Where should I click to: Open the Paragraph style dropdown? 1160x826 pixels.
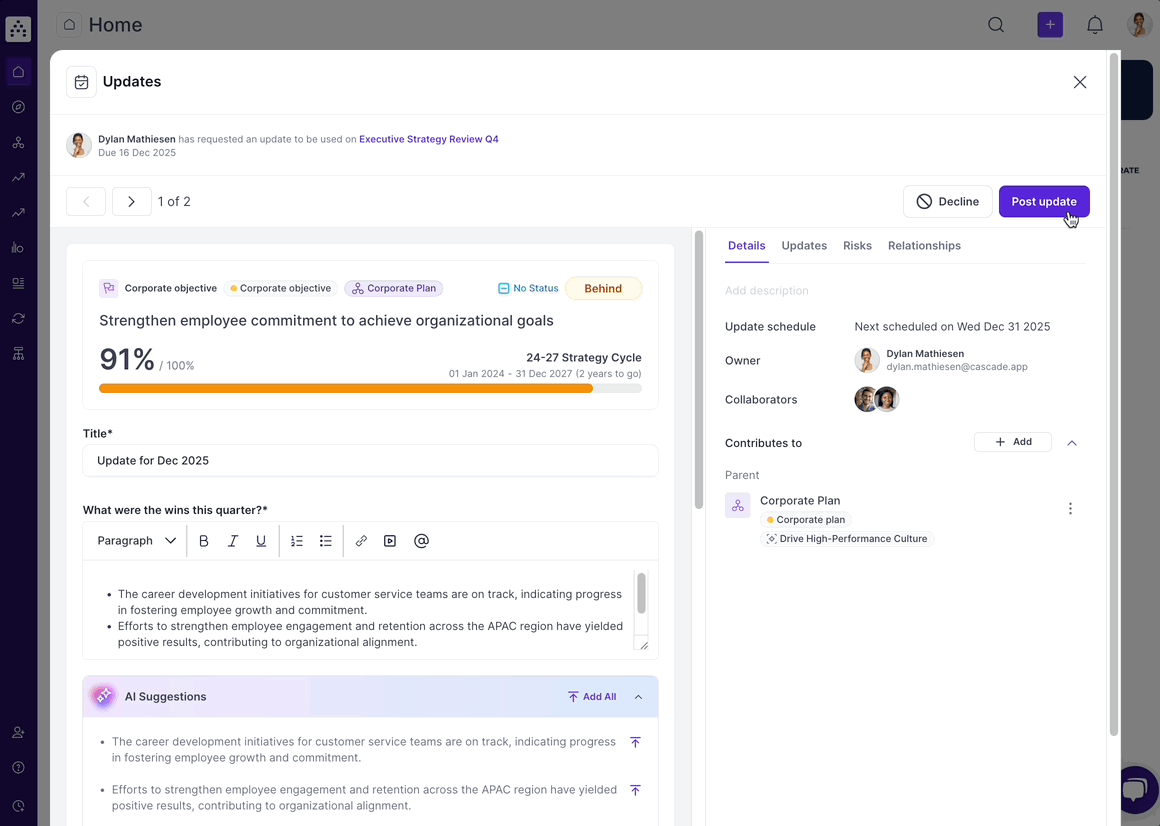click(136, 541)
